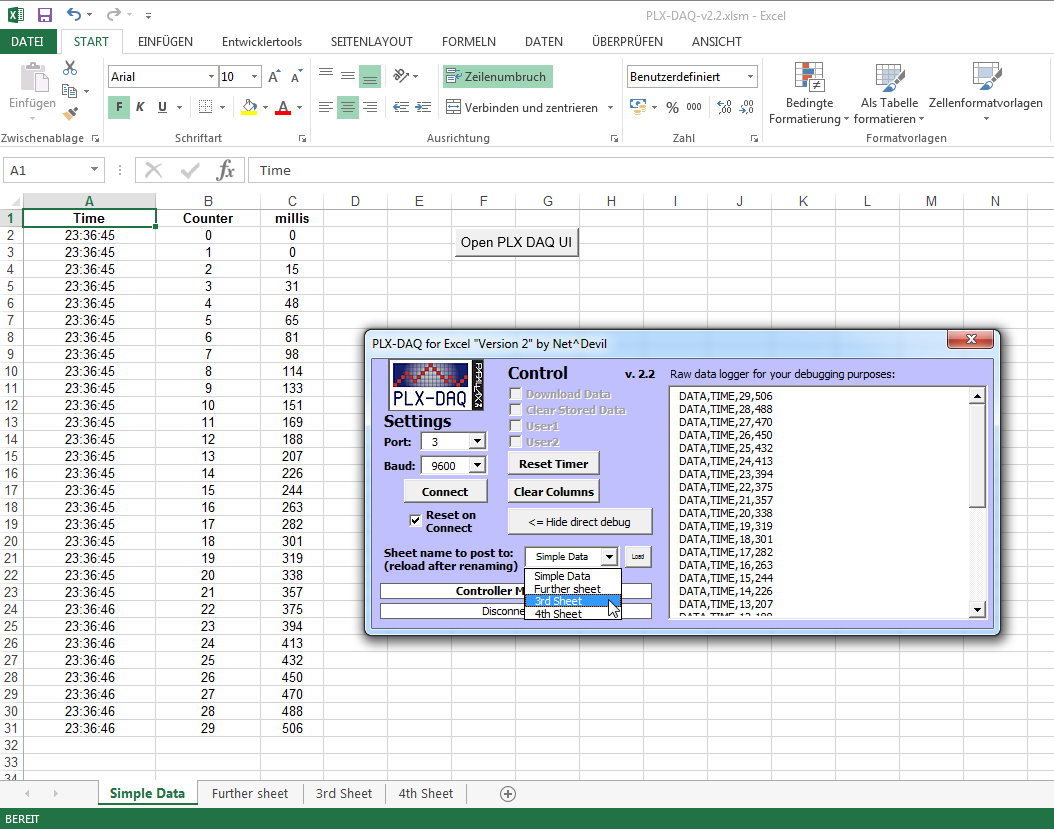This screenshot has width=1054, height=829.
Task: Align cell text left
Action: click(x=326, y=107)
